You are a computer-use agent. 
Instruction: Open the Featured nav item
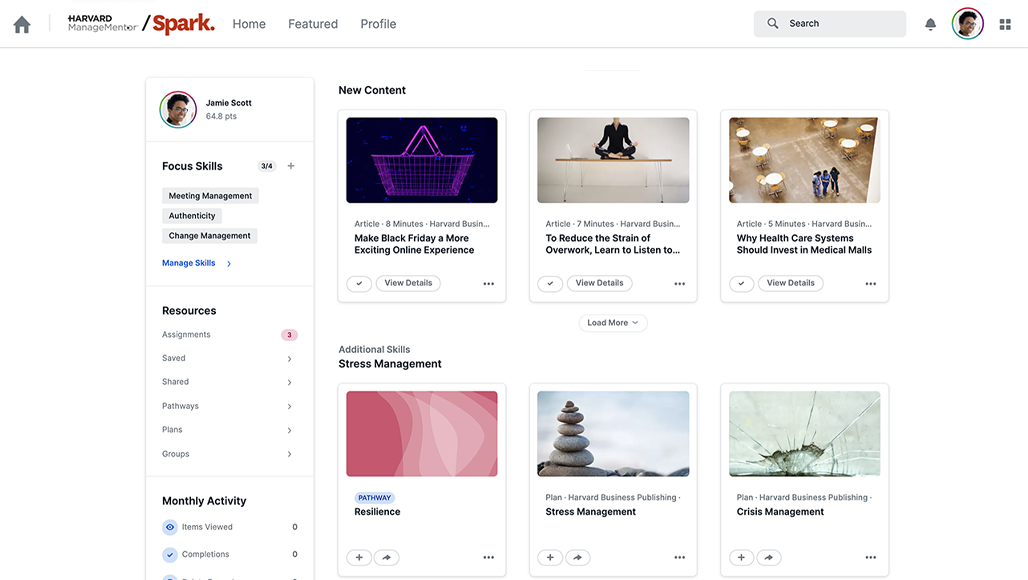click(313, 24)
